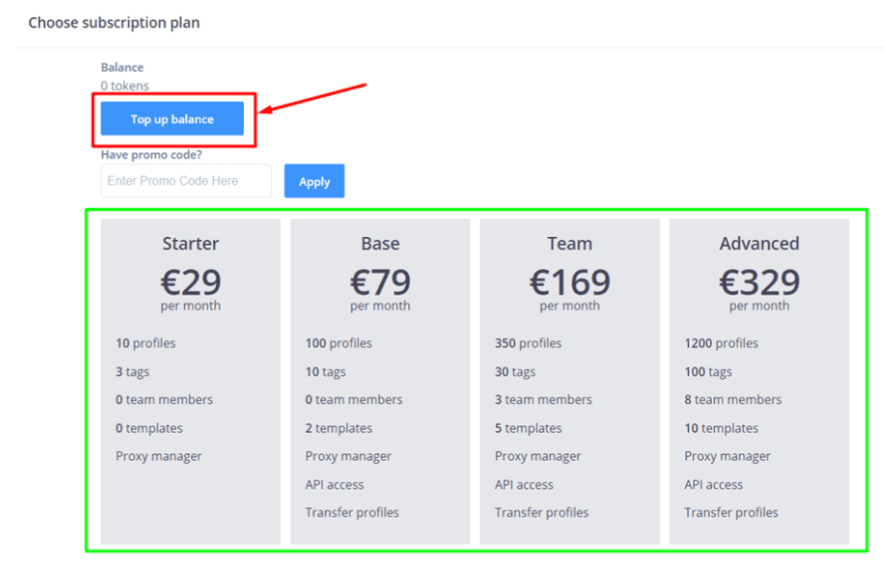Click the €79 Base price
Viewport: 884px width, 567px height.
(x=380, y=281)
